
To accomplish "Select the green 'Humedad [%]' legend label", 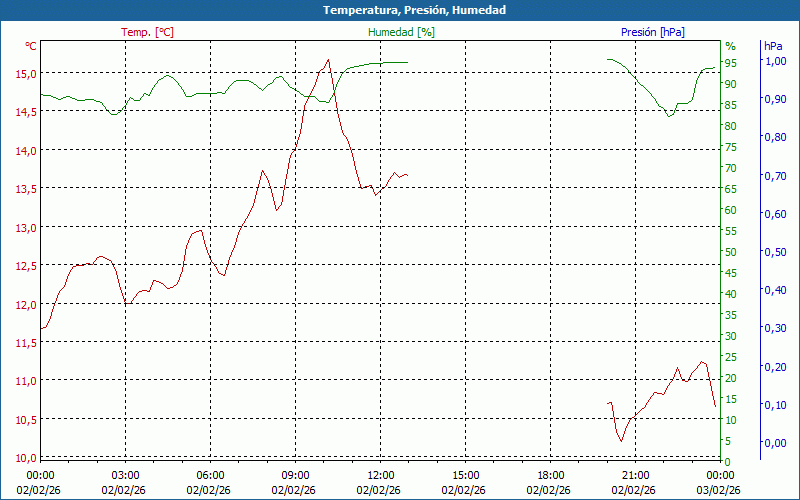I will (x=401, y=32).
